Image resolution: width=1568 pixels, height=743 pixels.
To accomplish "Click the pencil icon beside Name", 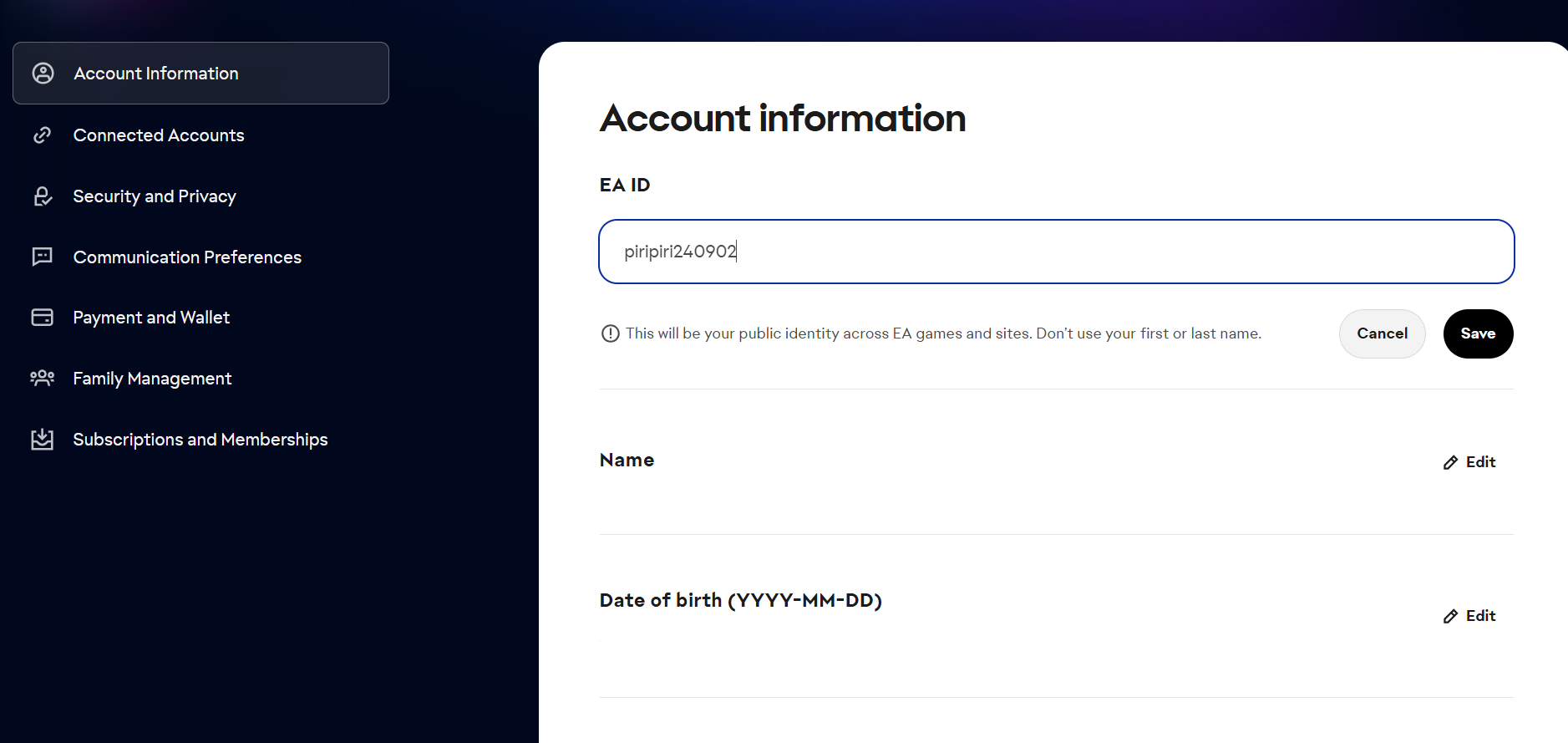I will pyautogui.click(x=1451, y=462).
